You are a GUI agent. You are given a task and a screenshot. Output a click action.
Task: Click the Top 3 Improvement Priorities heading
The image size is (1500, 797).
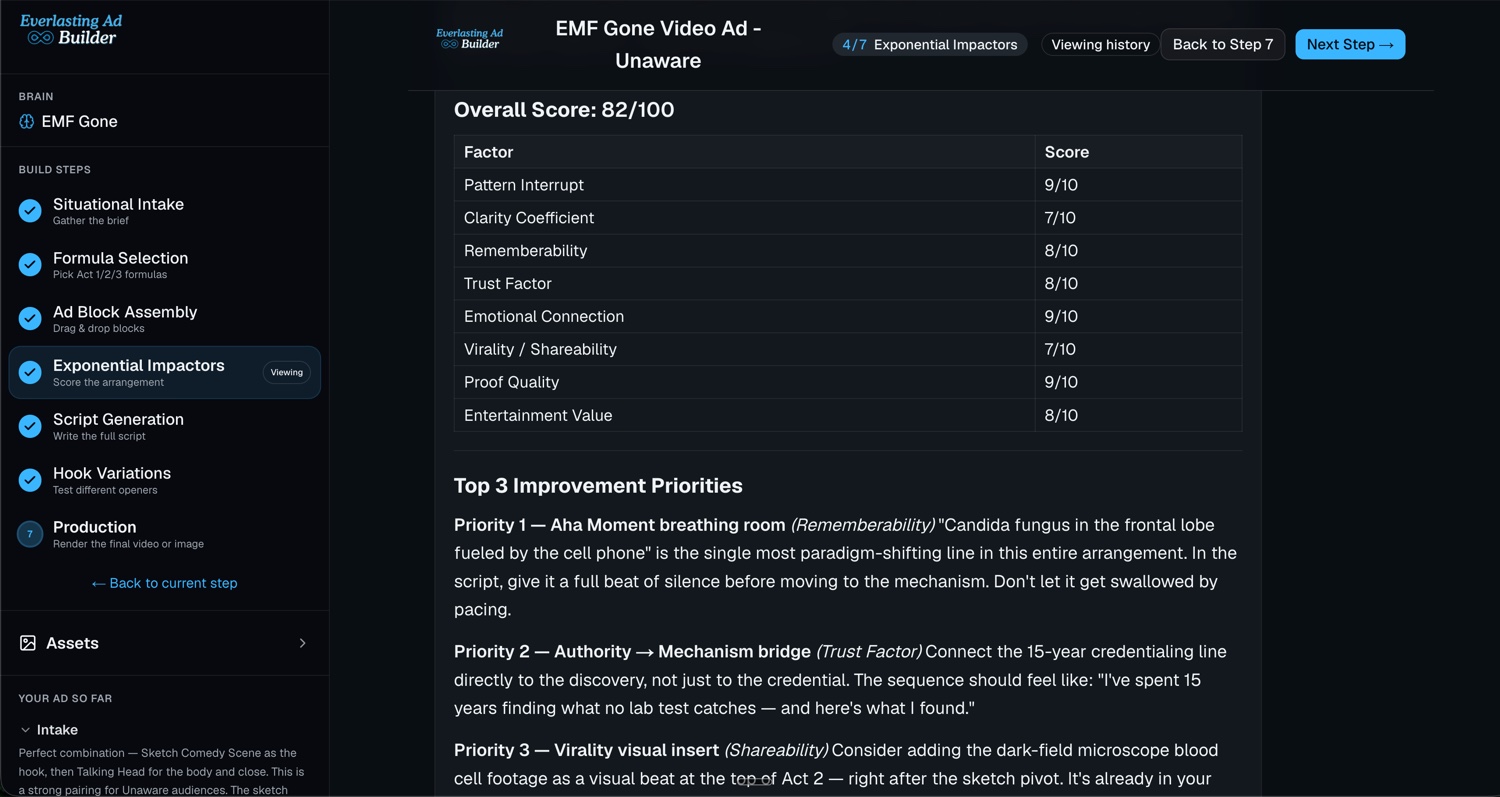598,486
